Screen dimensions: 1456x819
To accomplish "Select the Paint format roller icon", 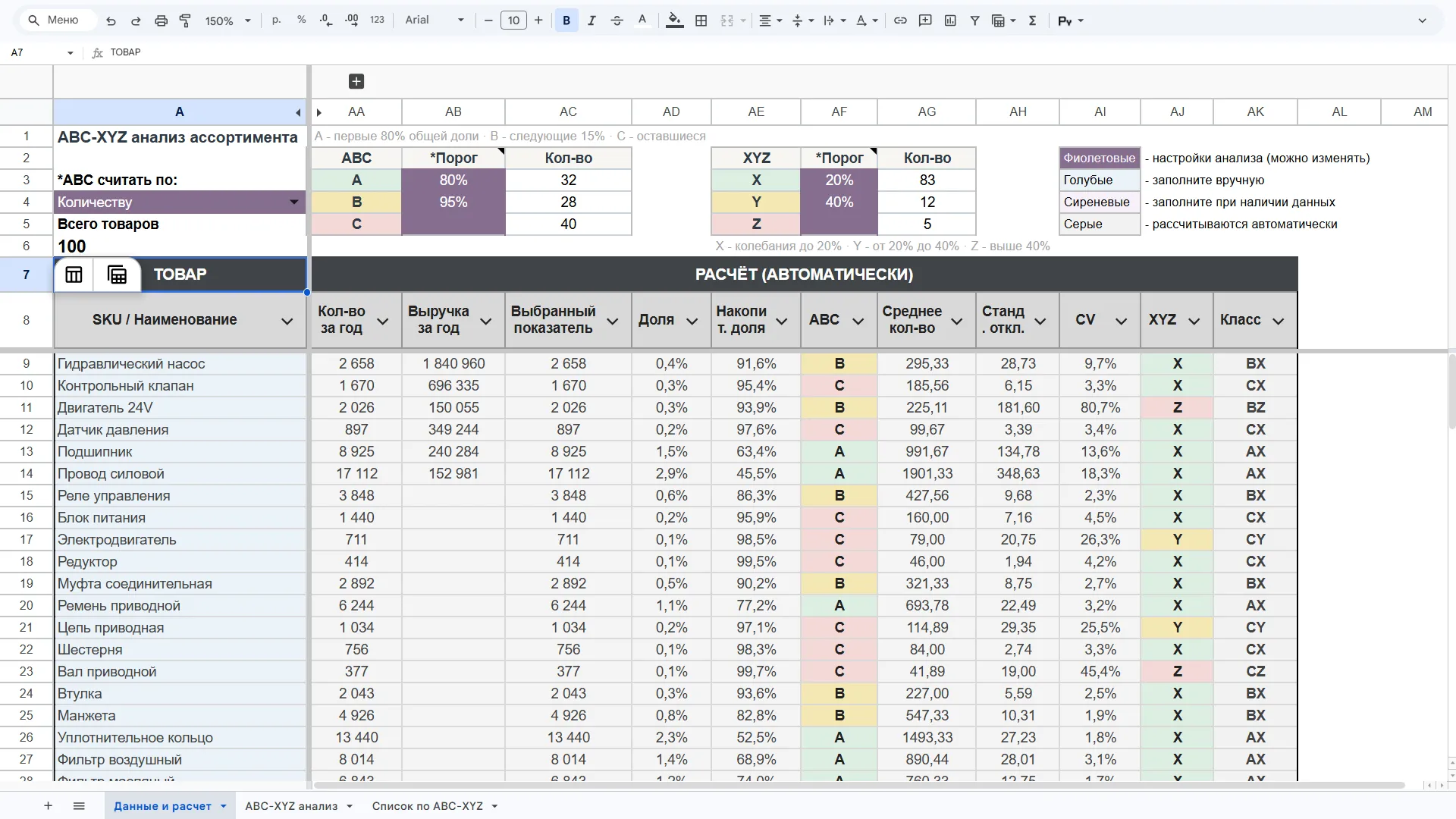I will pos(185,21).
